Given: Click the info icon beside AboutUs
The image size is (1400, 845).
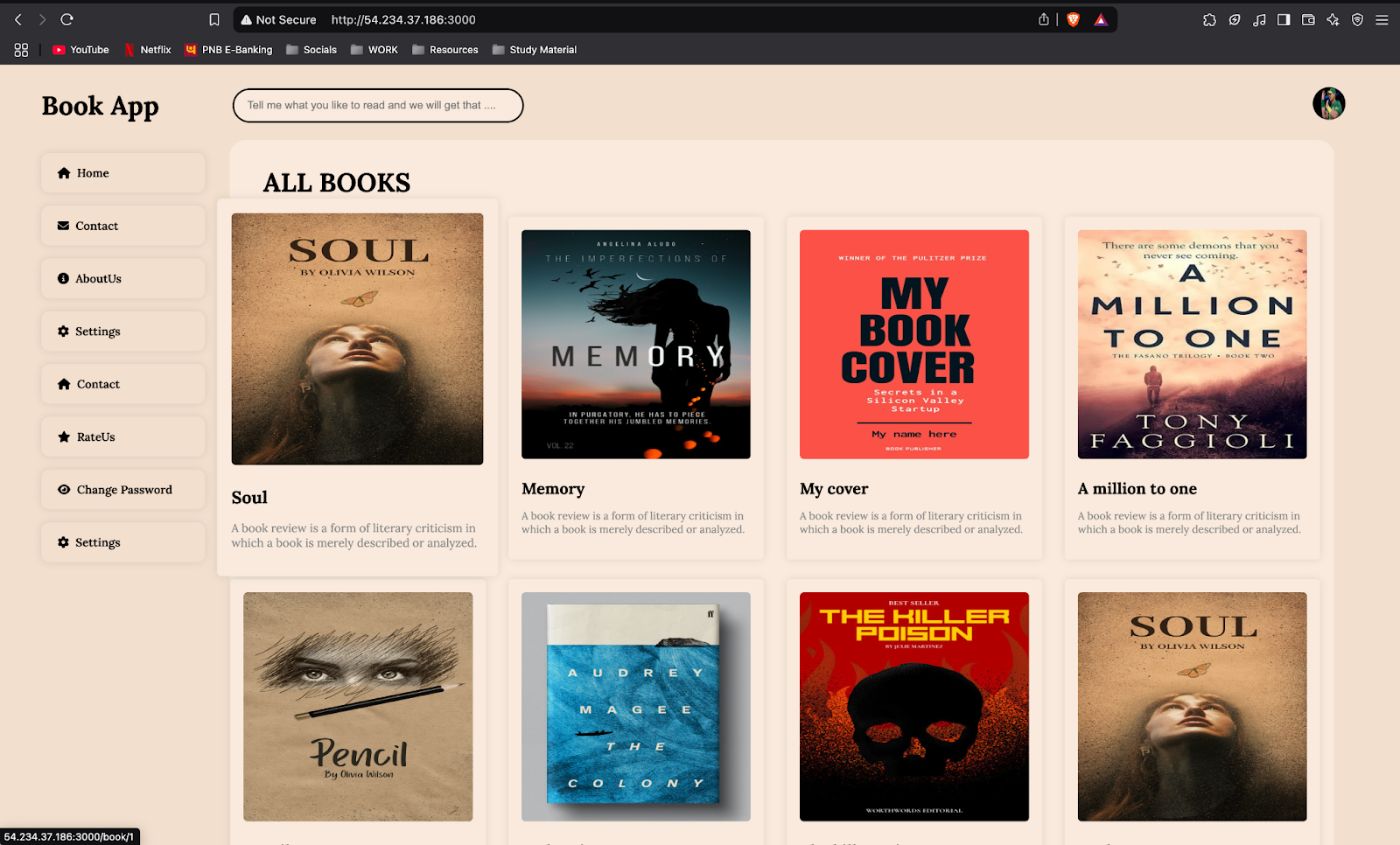Looking at the screenshot, I should point(63,278).
